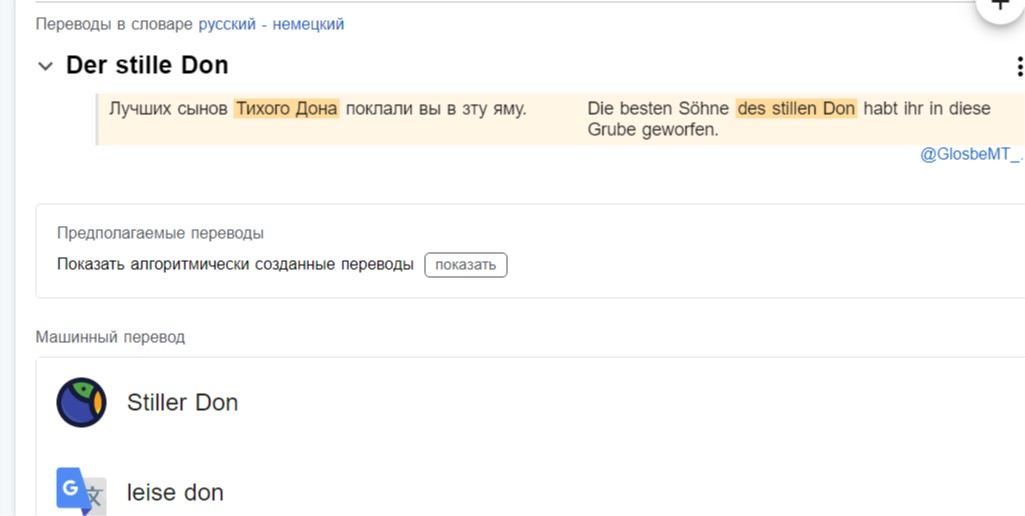Open the русский - немецкий dictionary link
This screenshot has height=516, width=1025.
[271, 24]
